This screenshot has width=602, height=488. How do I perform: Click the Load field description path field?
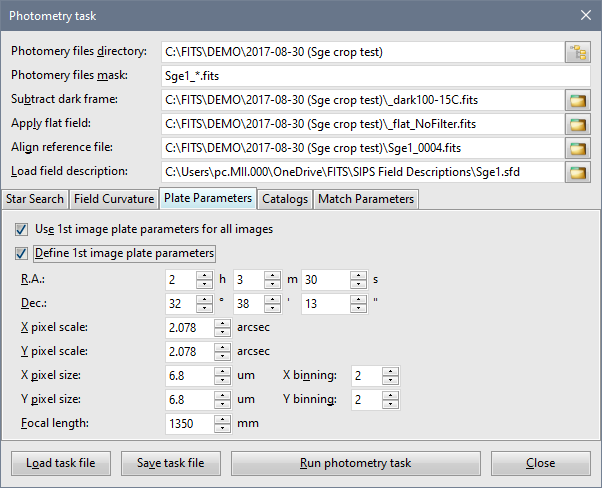pos(363,172)
